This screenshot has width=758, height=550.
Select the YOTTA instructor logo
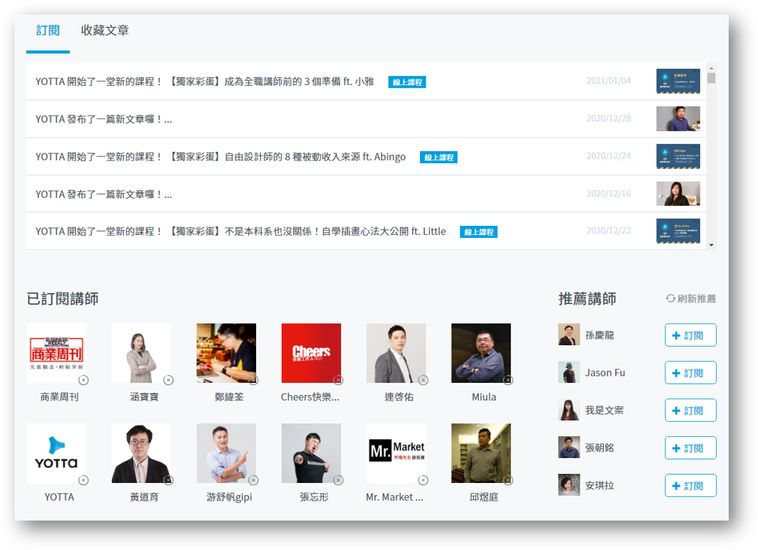[x=57, y=453]
